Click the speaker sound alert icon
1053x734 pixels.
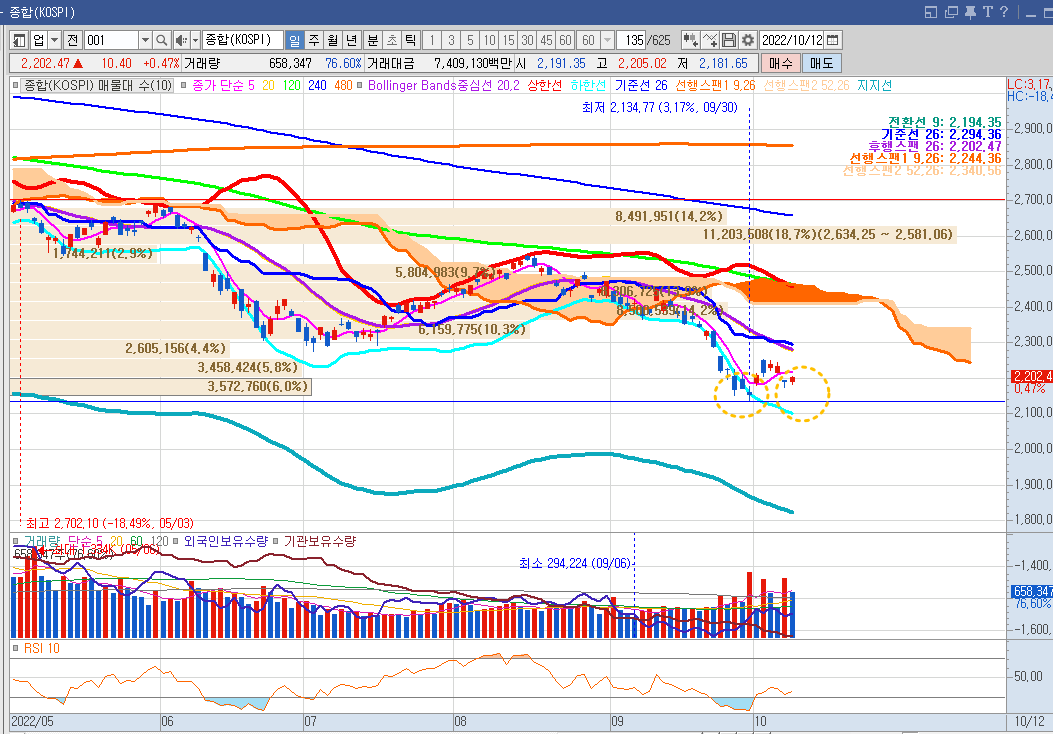[181, 40]
